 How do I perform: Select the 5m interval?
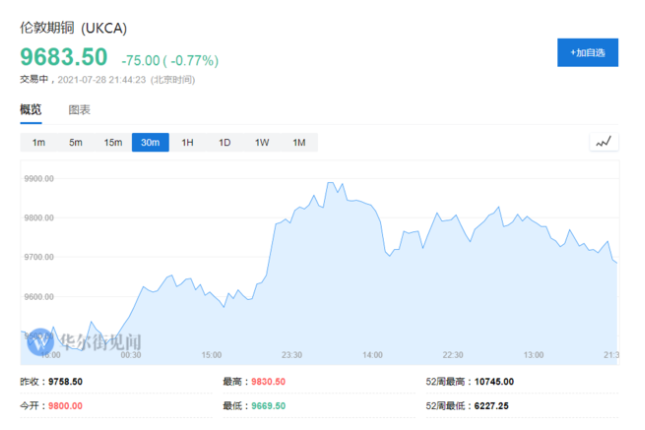point(75,142)
